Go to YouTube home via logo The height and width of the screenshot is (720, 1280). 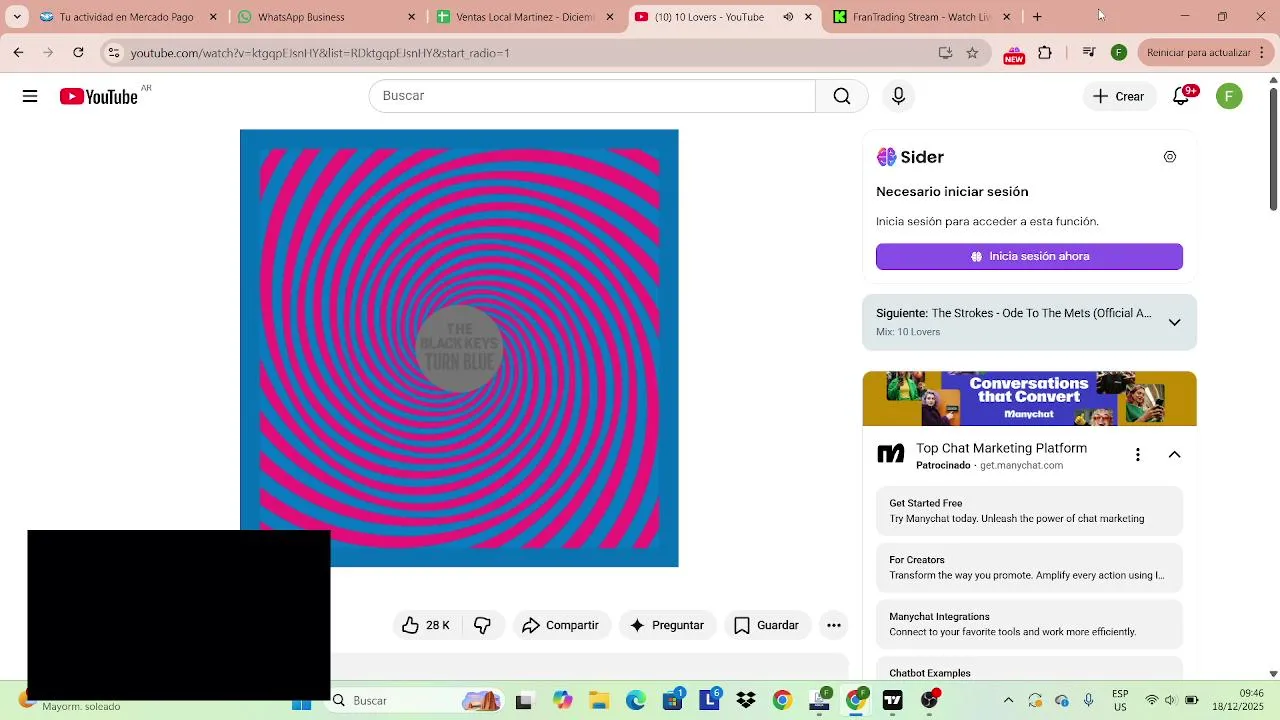pos(98,96)
